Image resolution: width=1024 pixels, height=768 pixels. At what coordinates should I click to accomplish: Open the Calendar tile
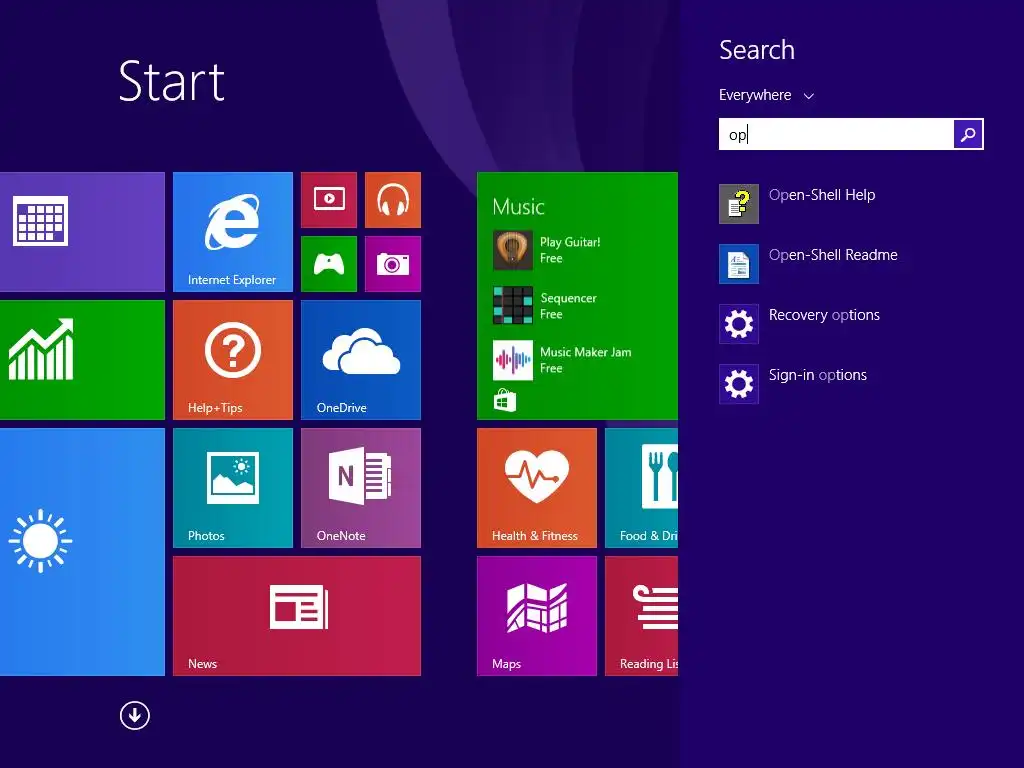click(82, 232)
